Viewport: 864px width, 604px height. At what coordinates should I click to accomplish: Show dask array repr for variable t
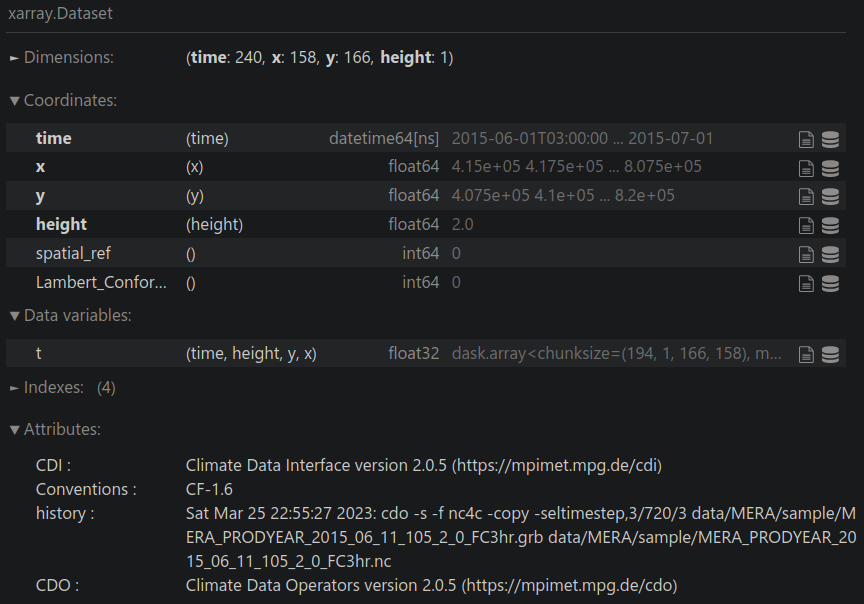(x=830, y=354)
